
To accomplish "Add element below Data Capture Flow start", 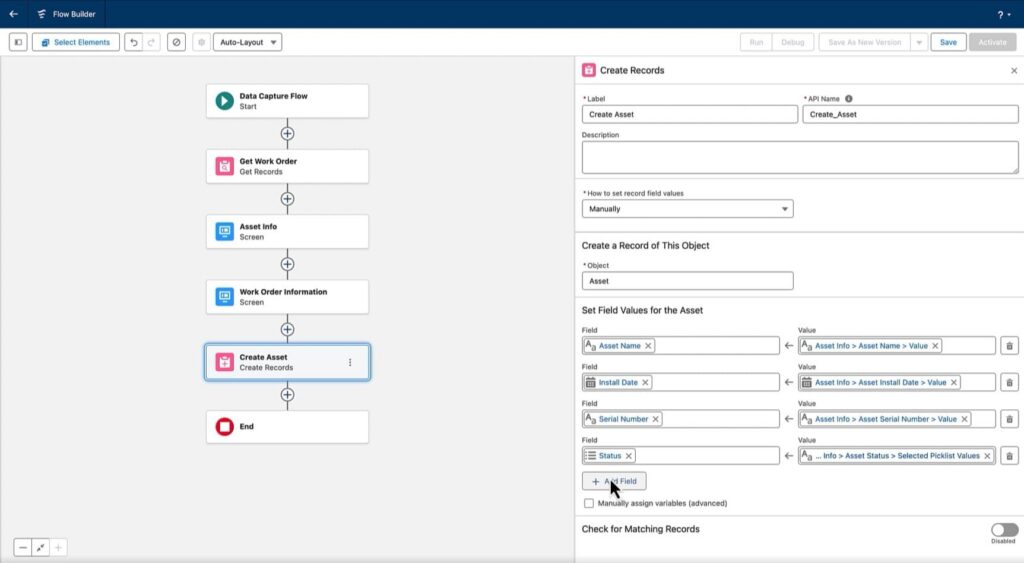I will [287, 134].
